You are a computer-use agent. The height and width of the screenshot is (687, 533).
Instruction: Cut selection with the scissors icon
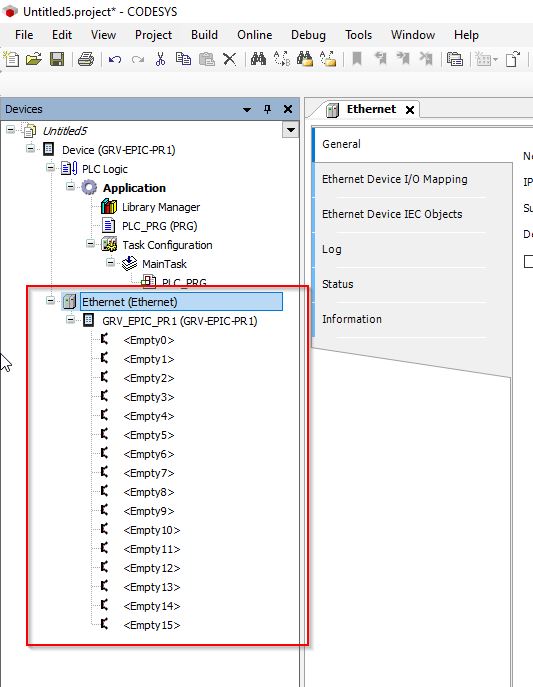(160, 59)
